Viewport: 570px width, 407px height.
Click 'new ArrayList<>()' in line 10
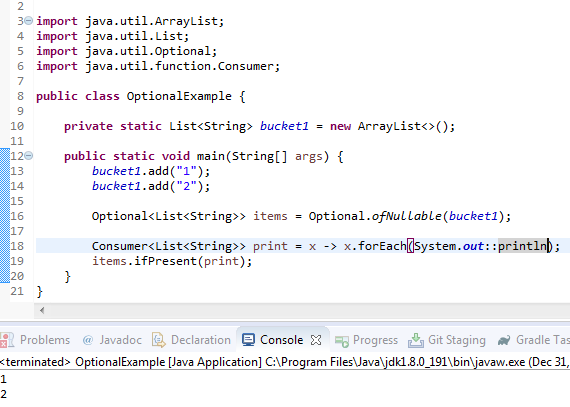point(389,126)
